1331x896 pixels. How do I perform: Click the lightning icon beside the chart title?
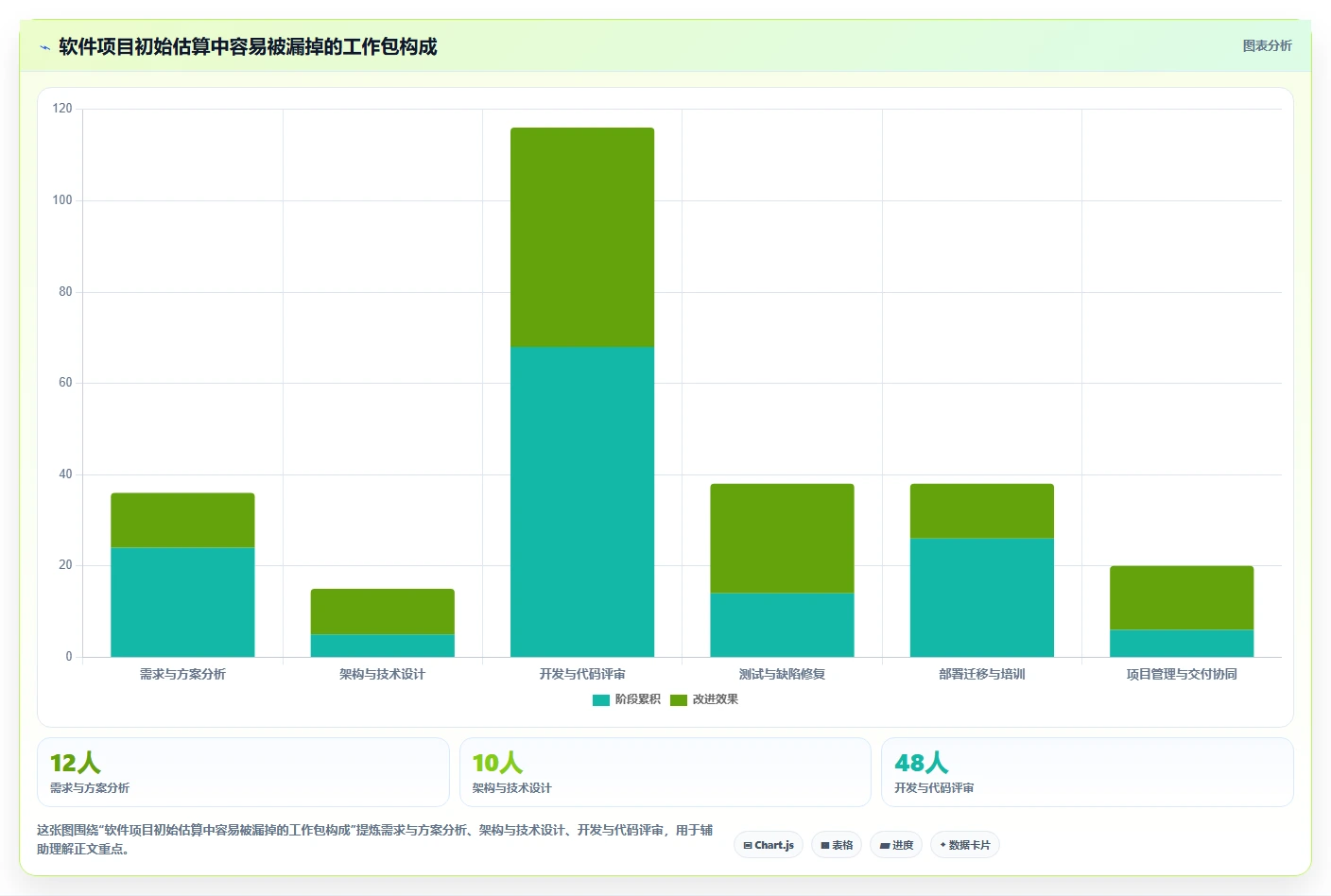[x=44, y=47]
